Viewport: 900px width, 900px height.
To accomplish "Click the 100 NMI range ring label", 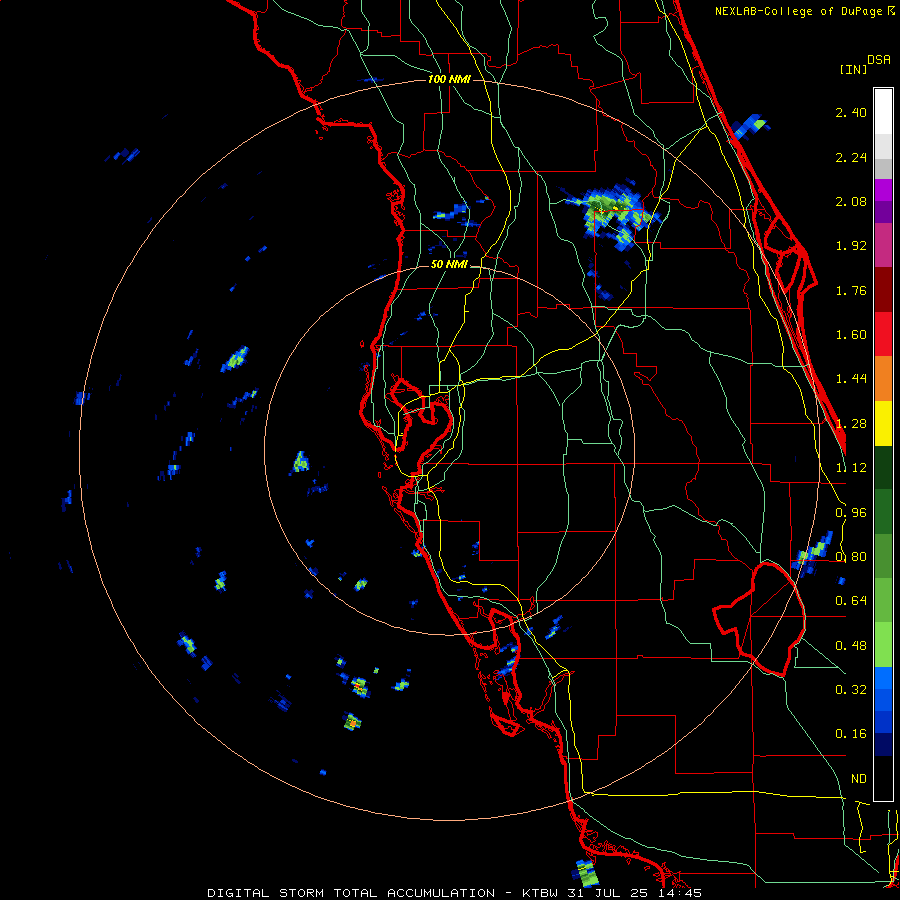I will tap(449, 79).
